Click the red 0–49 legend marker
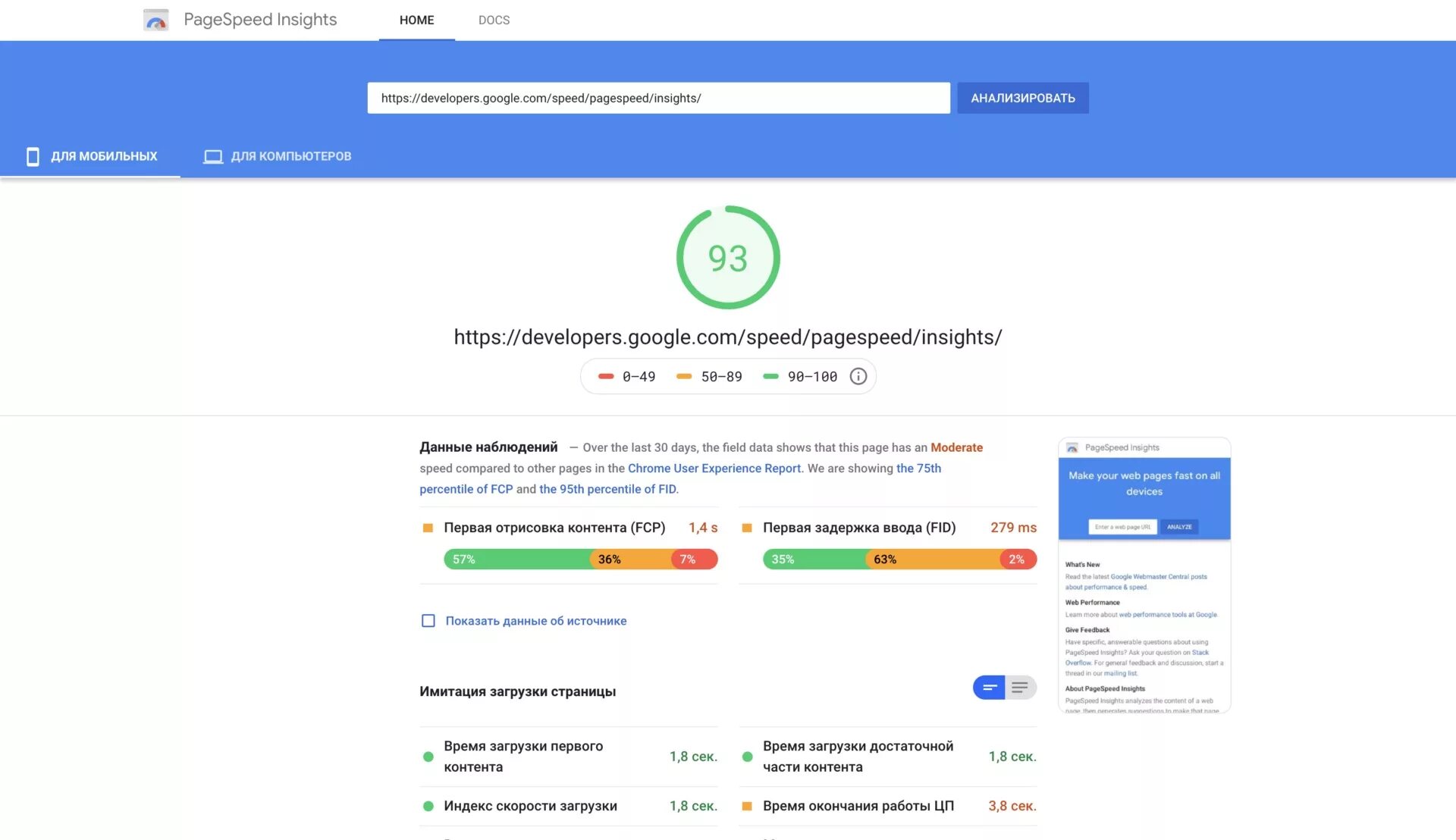Image resolution: width=1456 pixels, height=840 pixels. coord(606,376)
